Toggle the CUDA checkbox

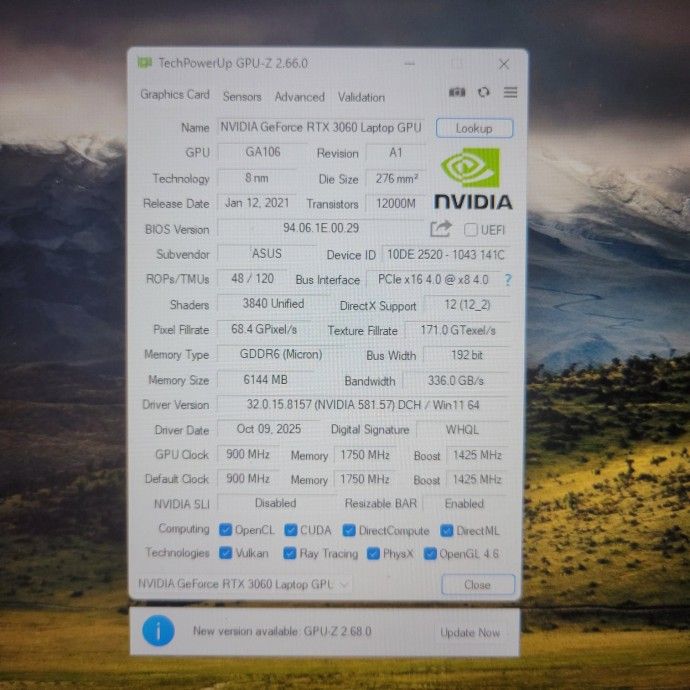pyautogui.click(x=290, y=530)
